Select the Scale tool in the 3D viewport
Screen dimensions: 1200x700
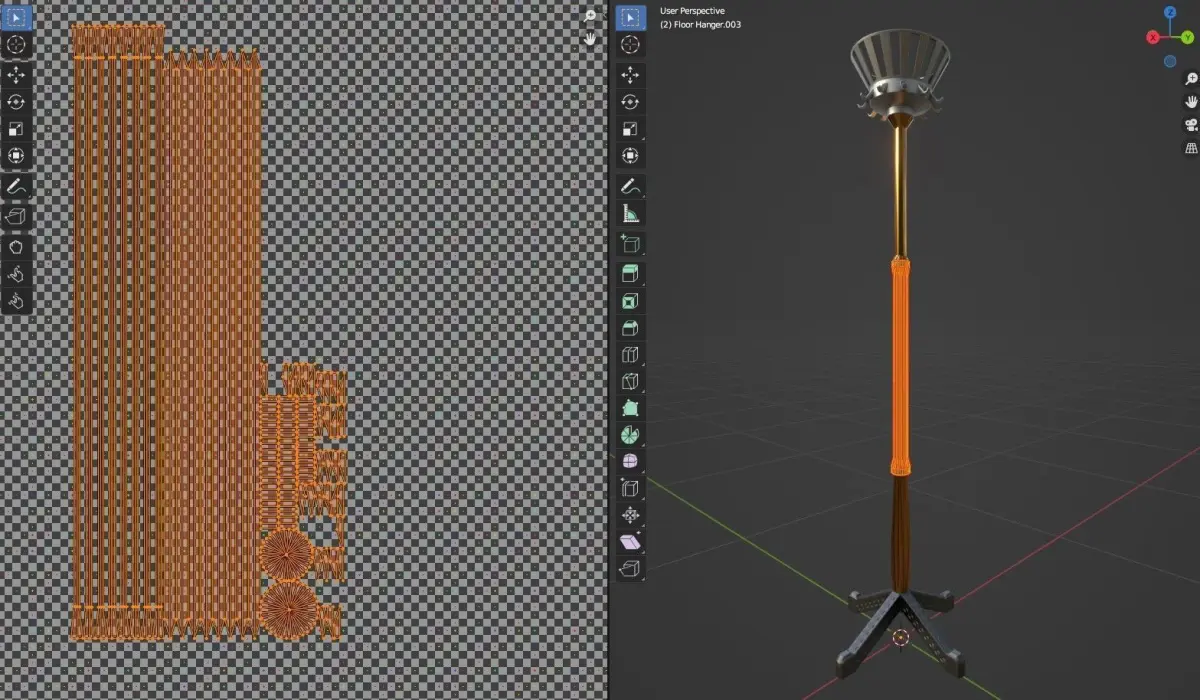(x=630, y=129)
